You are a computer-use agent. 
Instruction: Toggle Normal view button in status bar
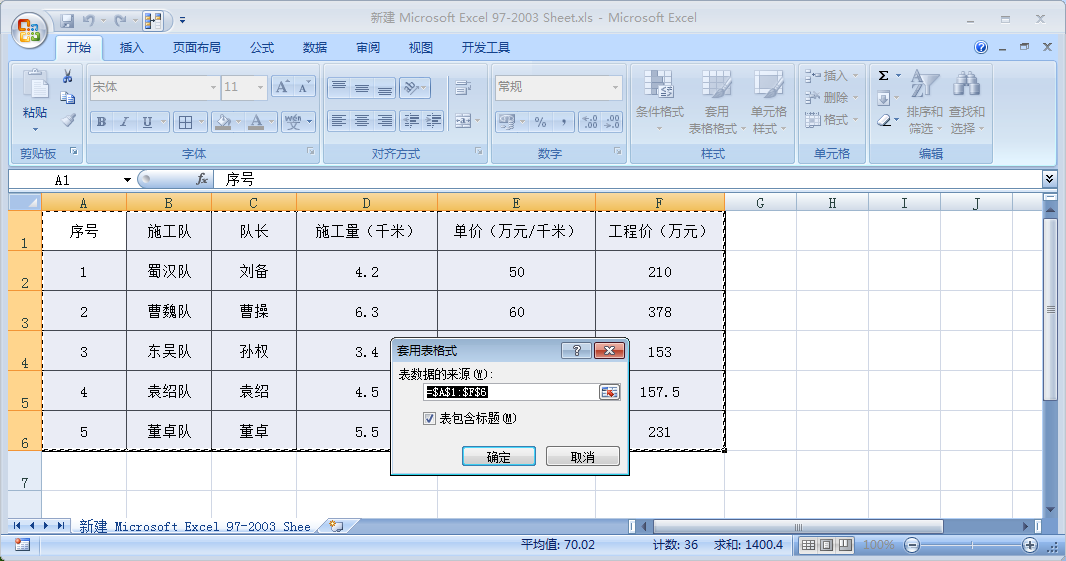coord(809,545)
